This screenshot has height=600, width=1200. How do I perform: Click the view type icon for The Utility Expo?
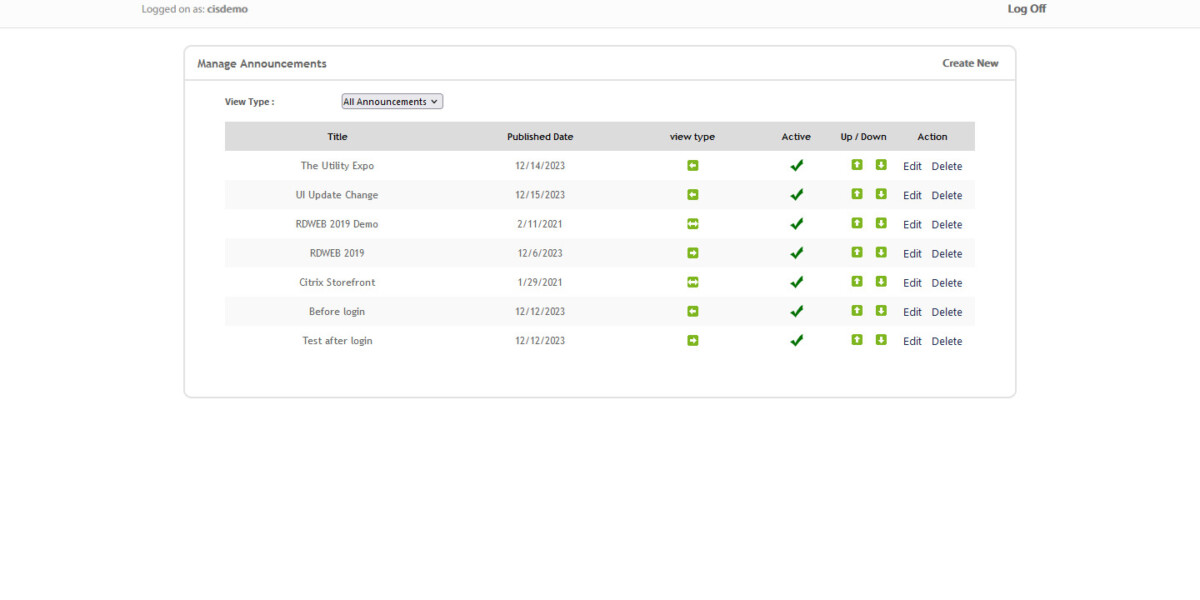(x=693, y=165)
